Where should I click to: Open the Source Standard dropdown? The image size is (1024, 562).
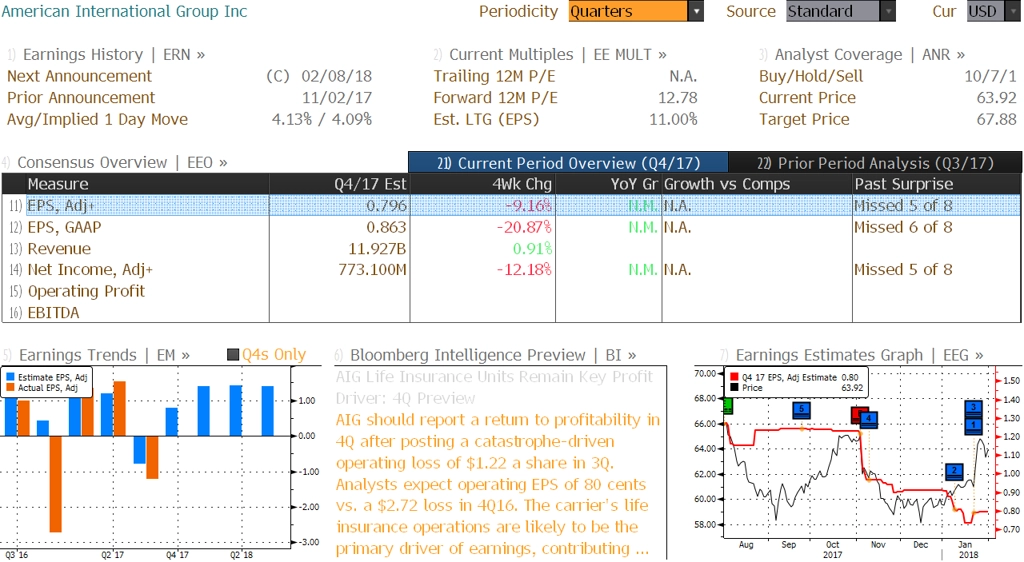(x=840, y=11)
